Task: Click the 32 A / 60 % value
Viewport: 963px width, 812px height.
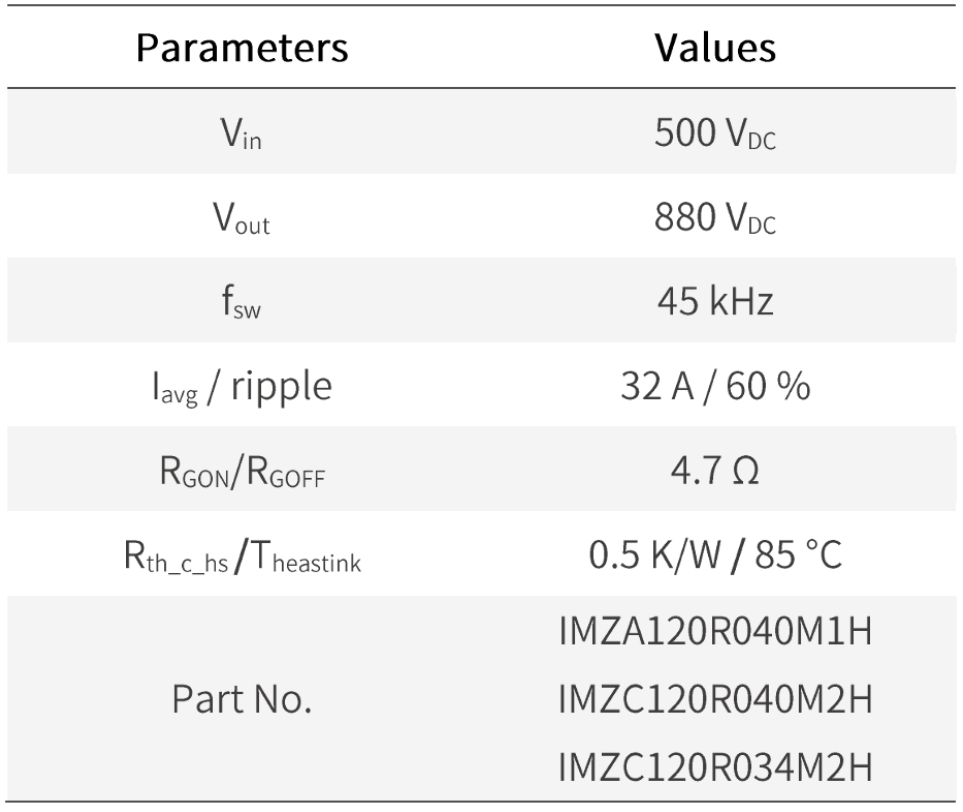Action: click(x=714, y=385)
